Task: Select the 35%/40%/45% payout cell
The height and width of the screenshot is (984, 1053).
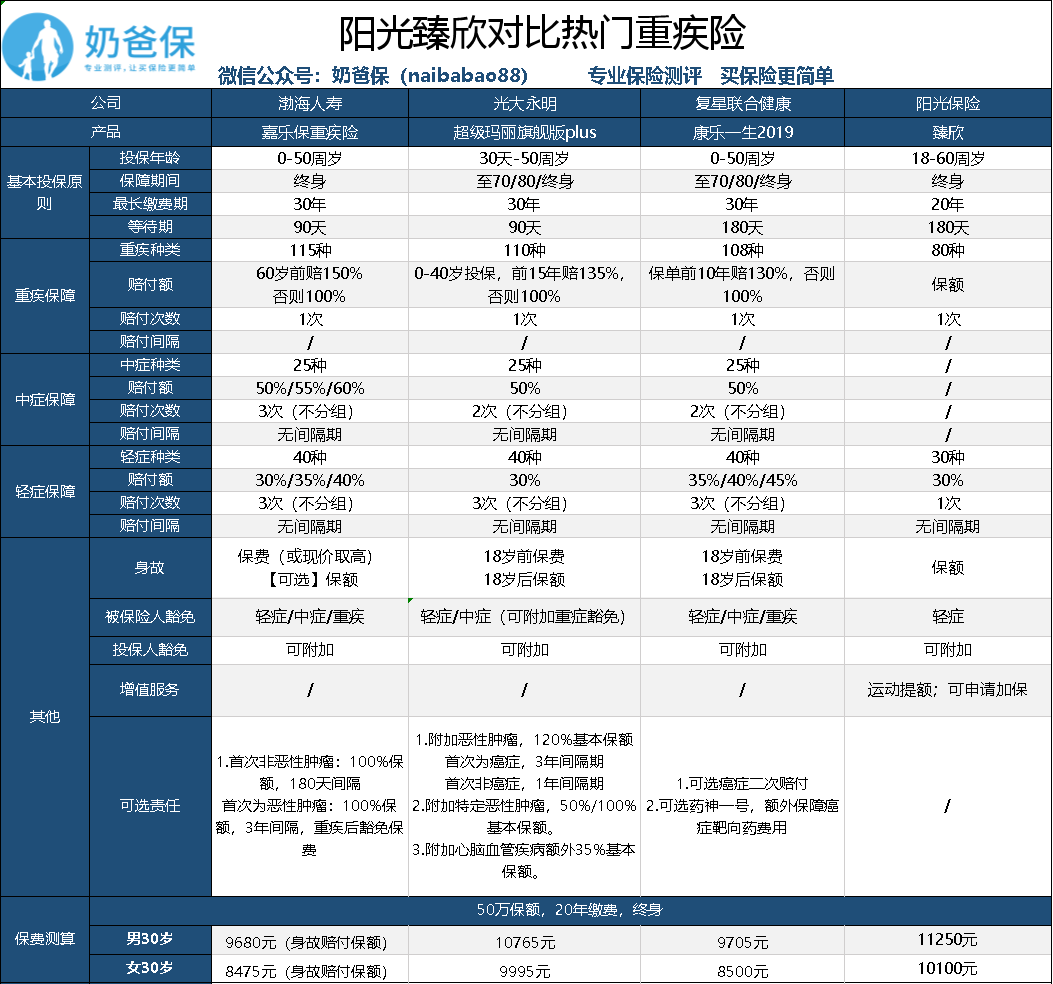Action: pyautogui.click(x=743, y=480)
